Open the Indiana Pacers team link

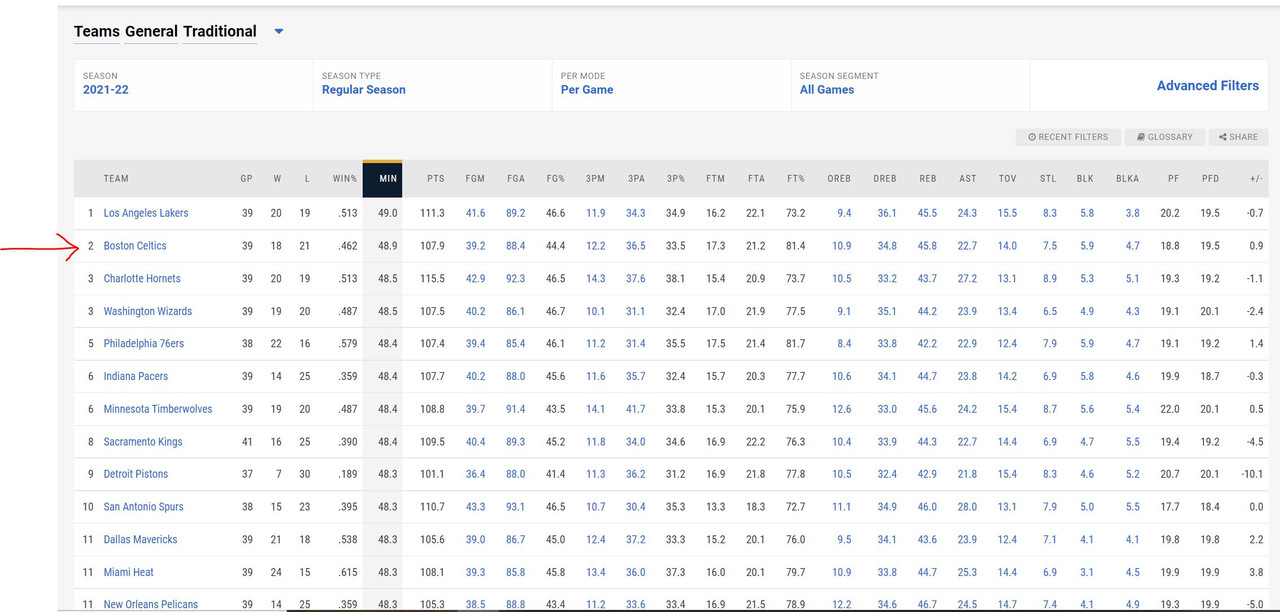(136, 377)
